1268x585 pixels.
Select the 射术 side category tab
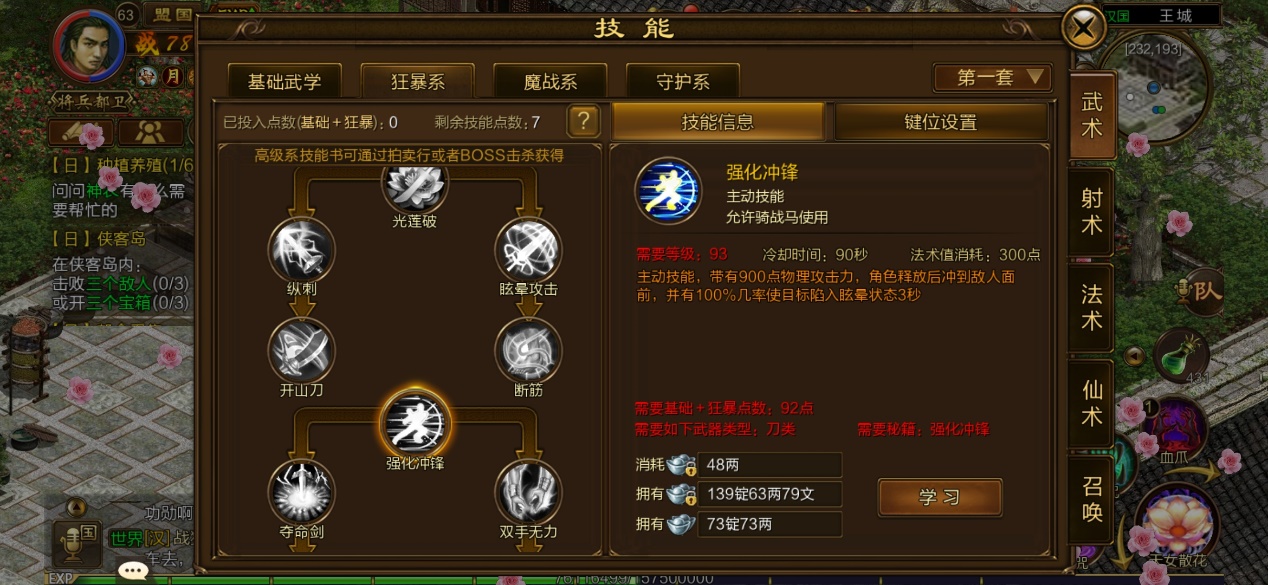pyautogui.click(x=1092, y=211)
